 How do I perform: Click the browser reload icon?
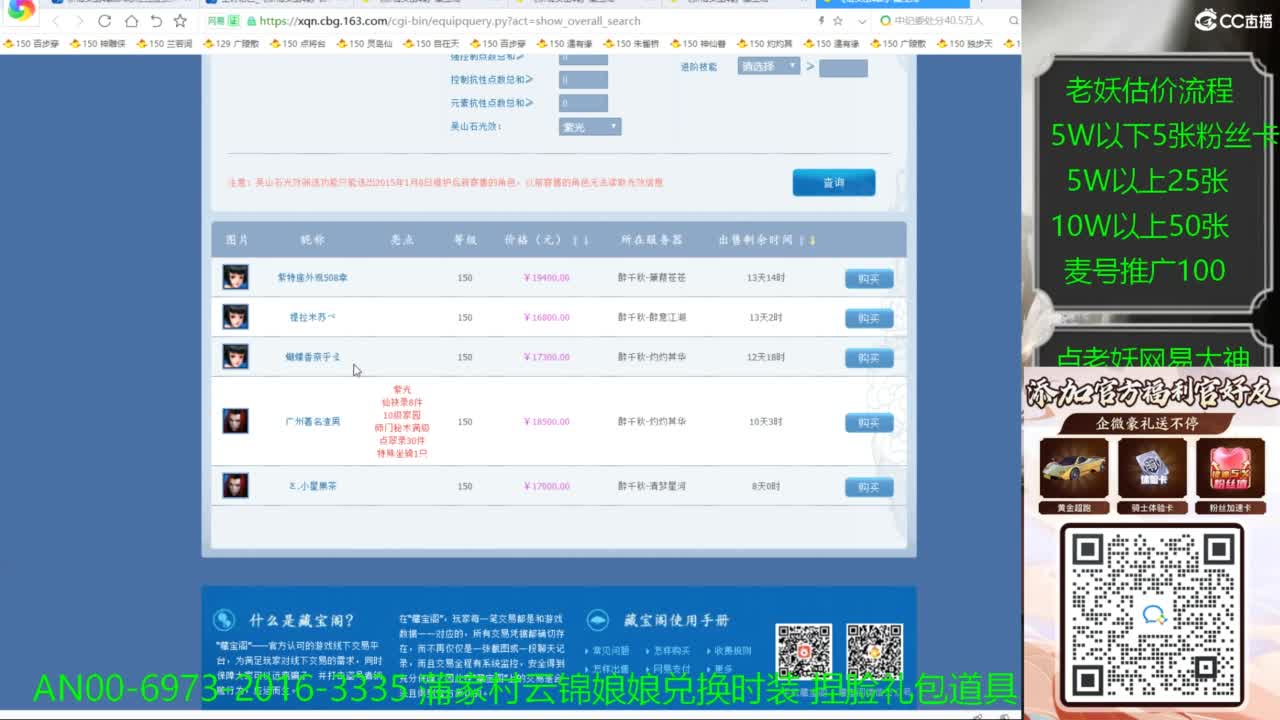point(105,21)
